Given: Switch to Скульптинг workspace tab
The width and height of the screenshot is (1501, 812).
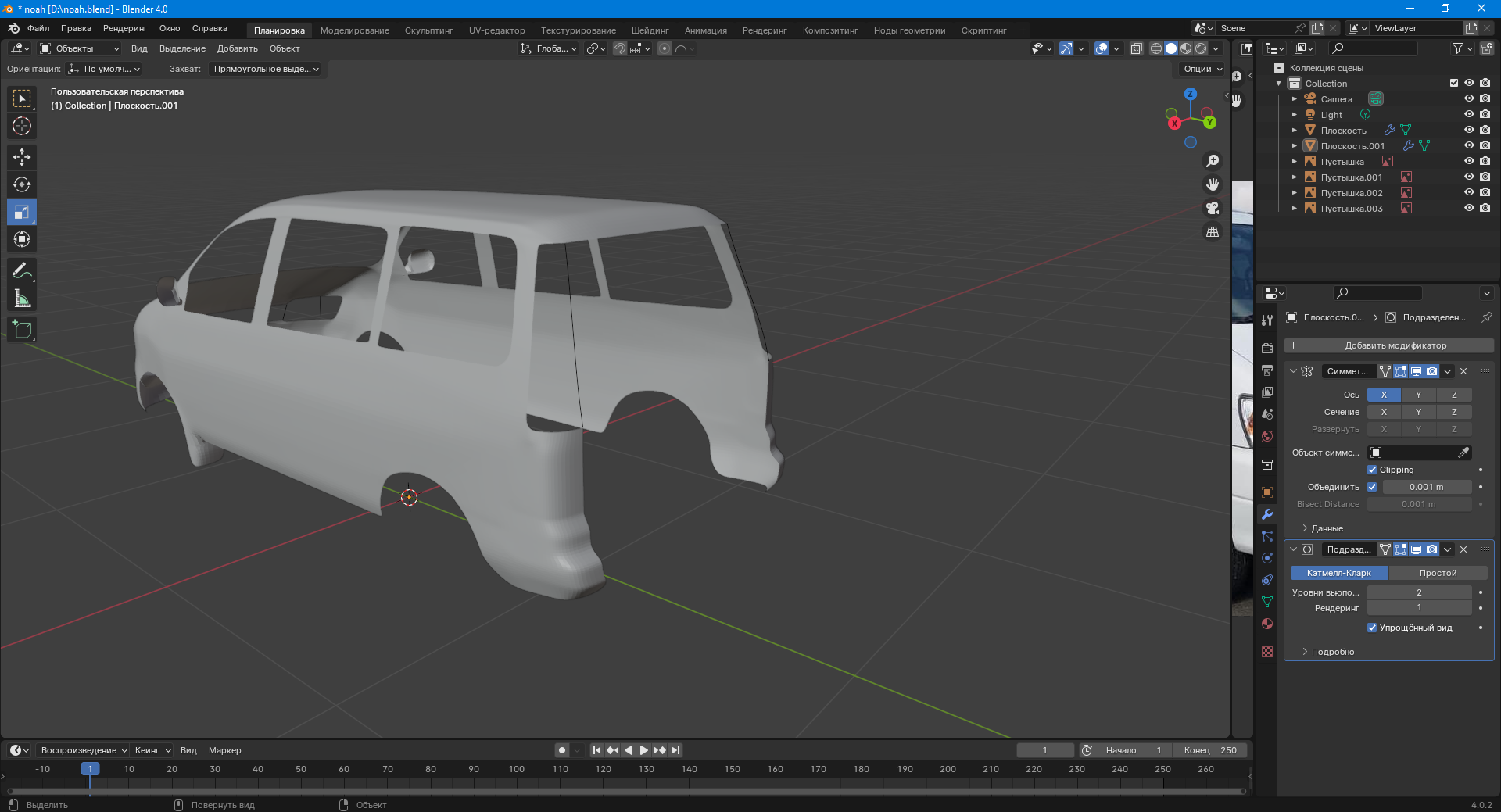Looking at the screenshot, I should pyautogui.click(x=428, y=30).
